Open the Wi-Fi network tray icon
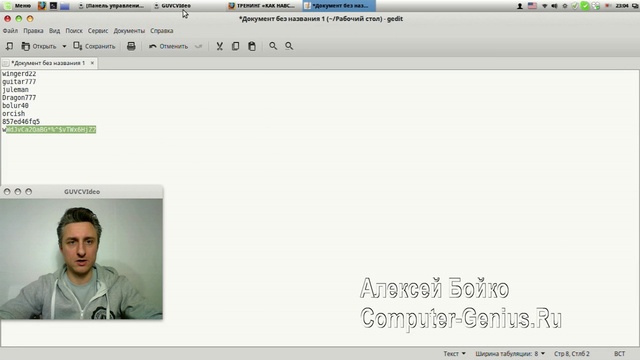Viewport: 640px width, 360px height. tap(544, 6)
